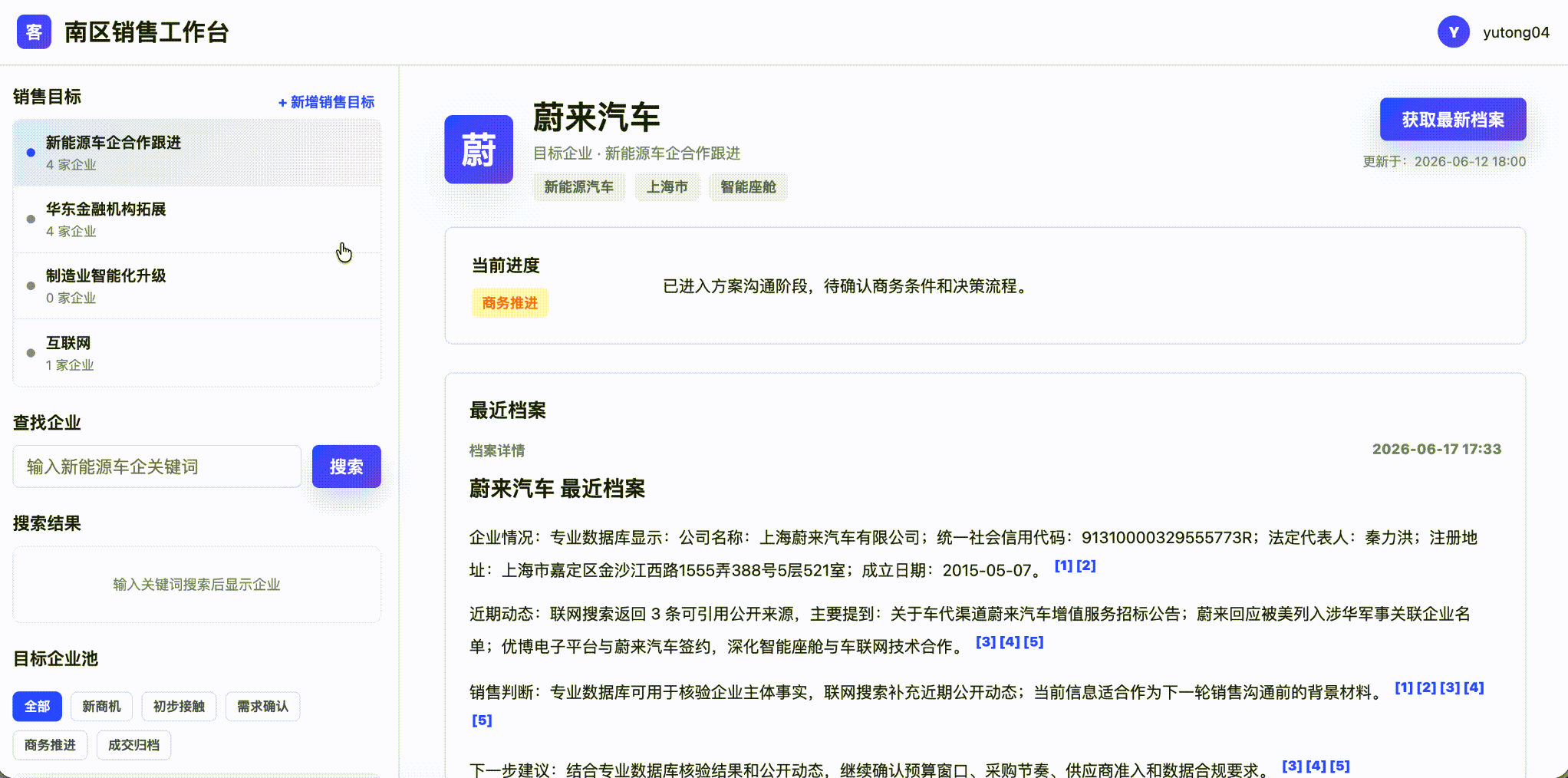Filter the pool by 新商机
Screen dimensions: 1568x778
[101, 707]
